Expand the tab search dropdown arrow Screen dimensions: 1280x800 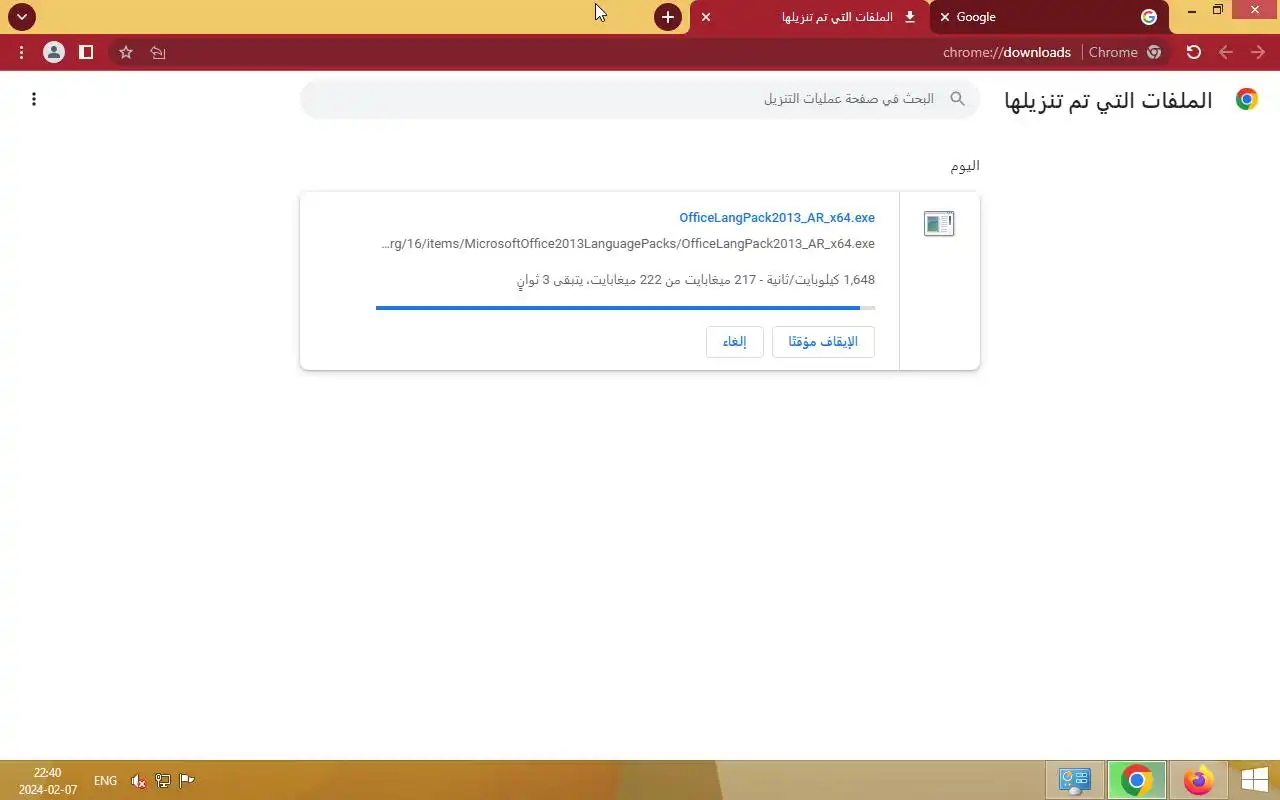(x=21, y=17)
